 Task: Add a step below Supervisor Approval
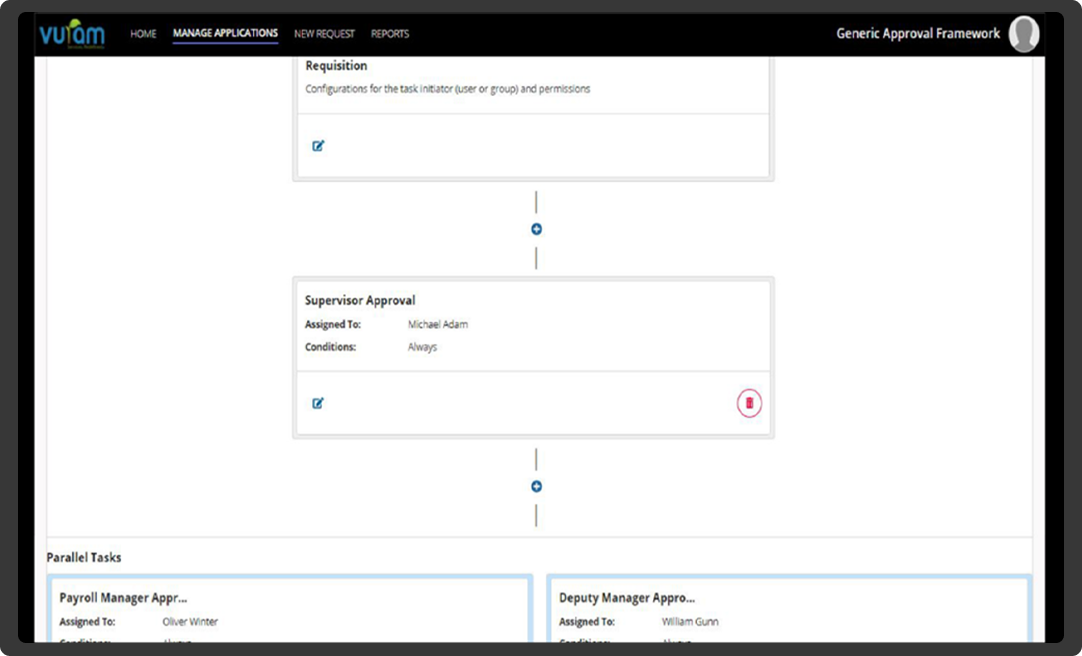click(x=536, y=487)
